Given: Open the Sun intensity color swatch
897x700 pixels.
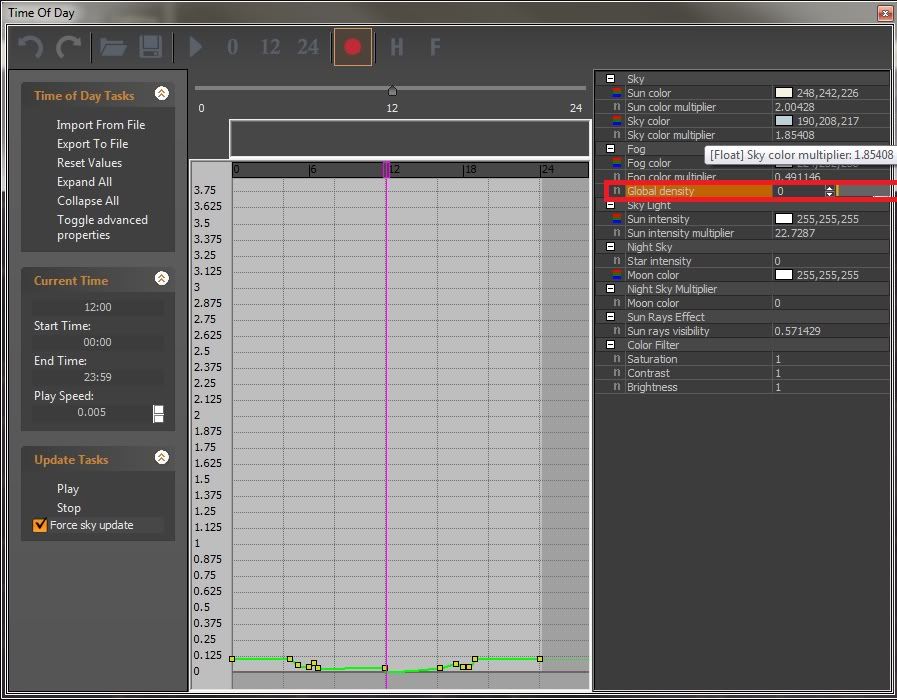Looking at the screenshot, I should point(784,218).
